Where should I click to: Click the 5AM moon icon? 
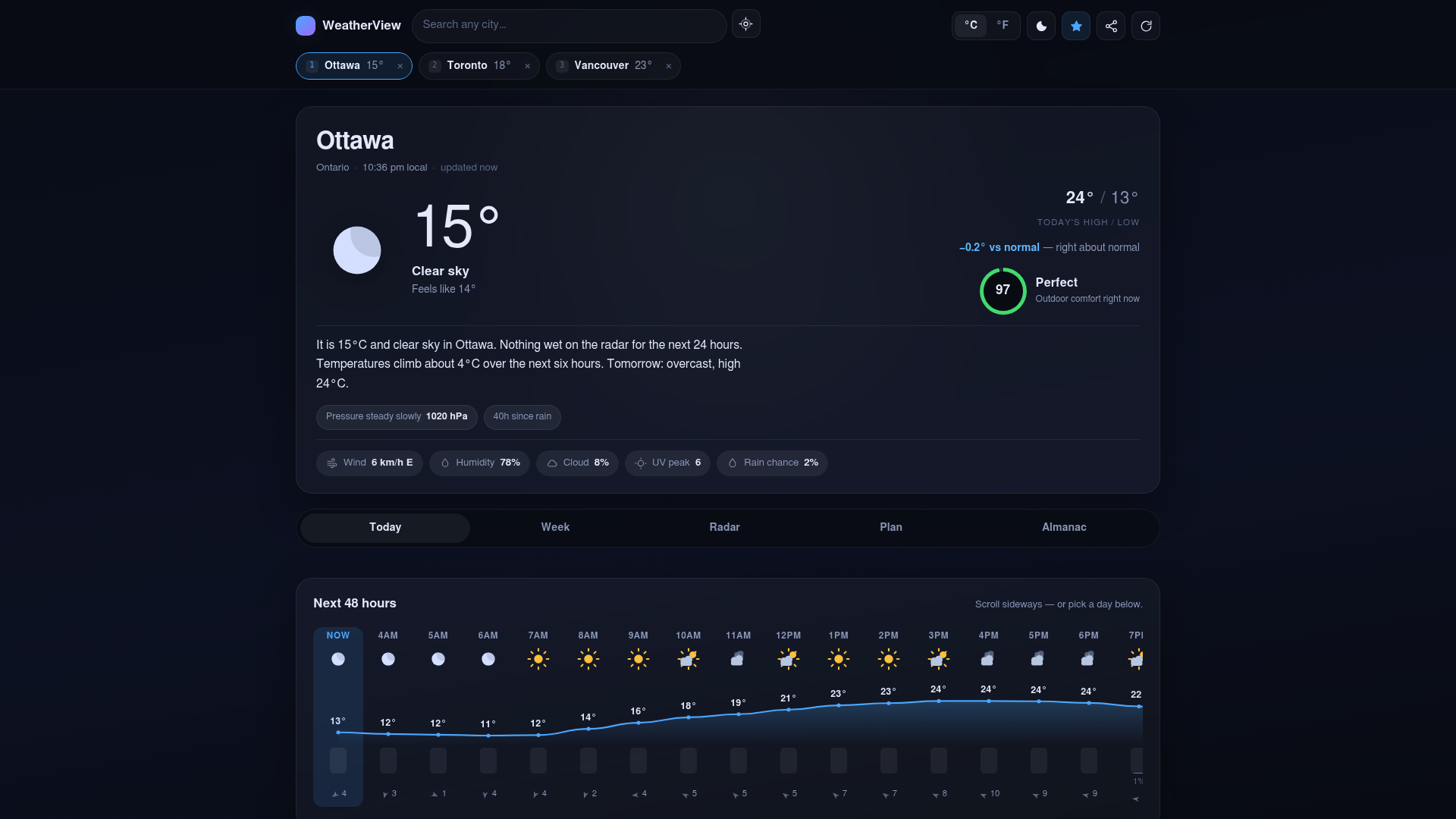438,660
